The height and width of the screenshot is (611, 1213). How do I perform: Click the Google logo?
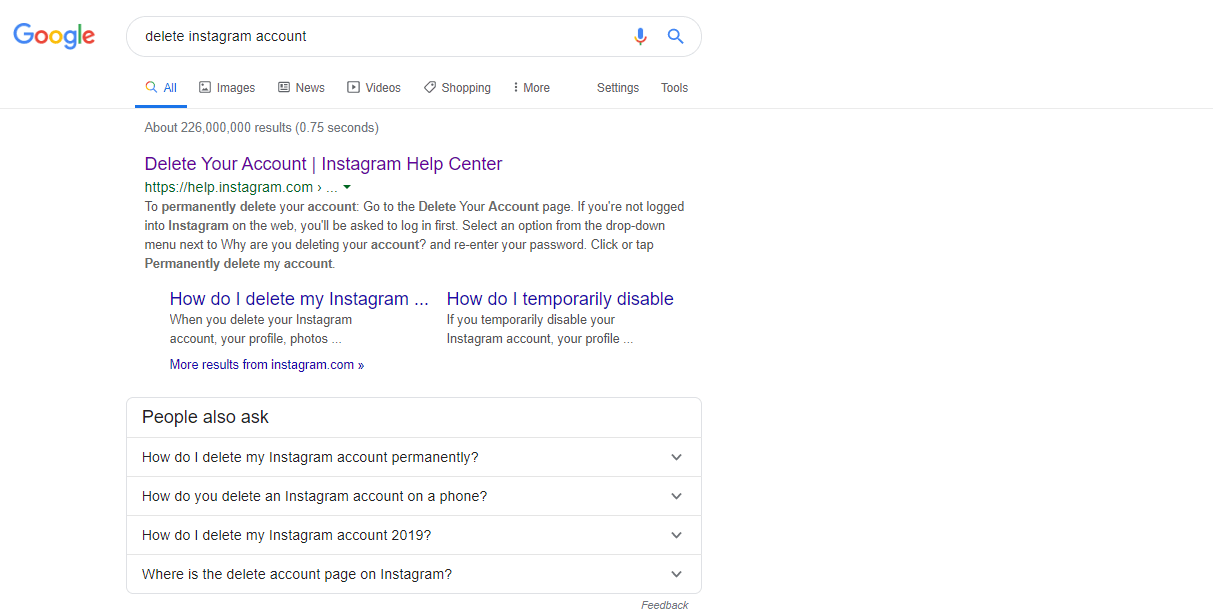(x=54, y=36)
